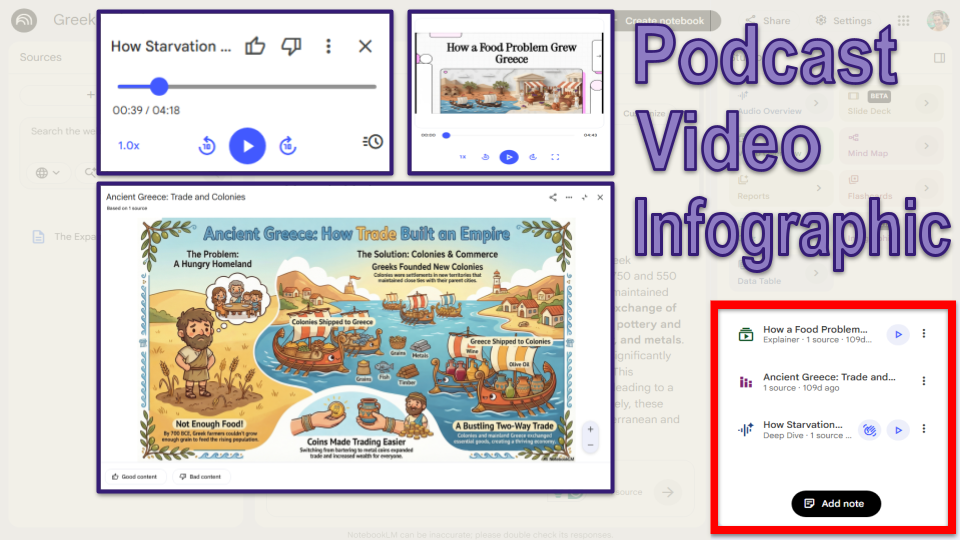
Task: Join interactive mode for How Starvation Deep Dive
Action: [x=869, y=430]
